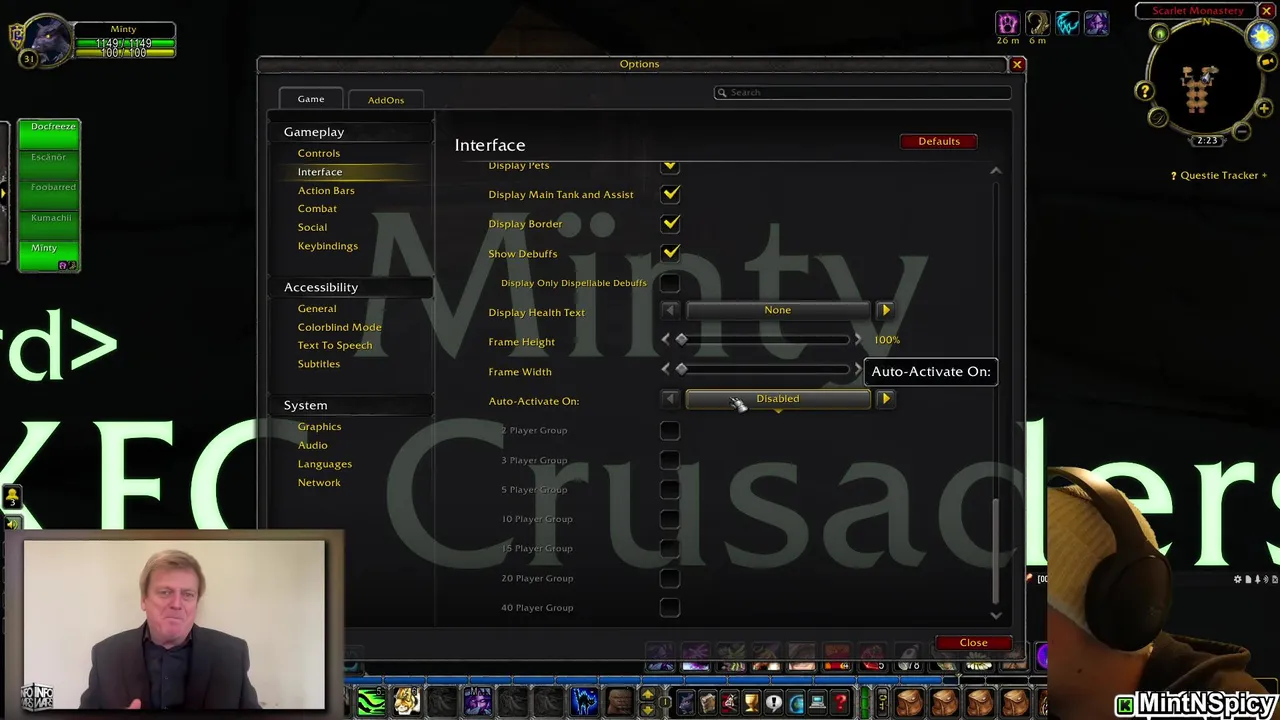Open Combat settings category
The image size is (1280, 720).
click(317, 208)
